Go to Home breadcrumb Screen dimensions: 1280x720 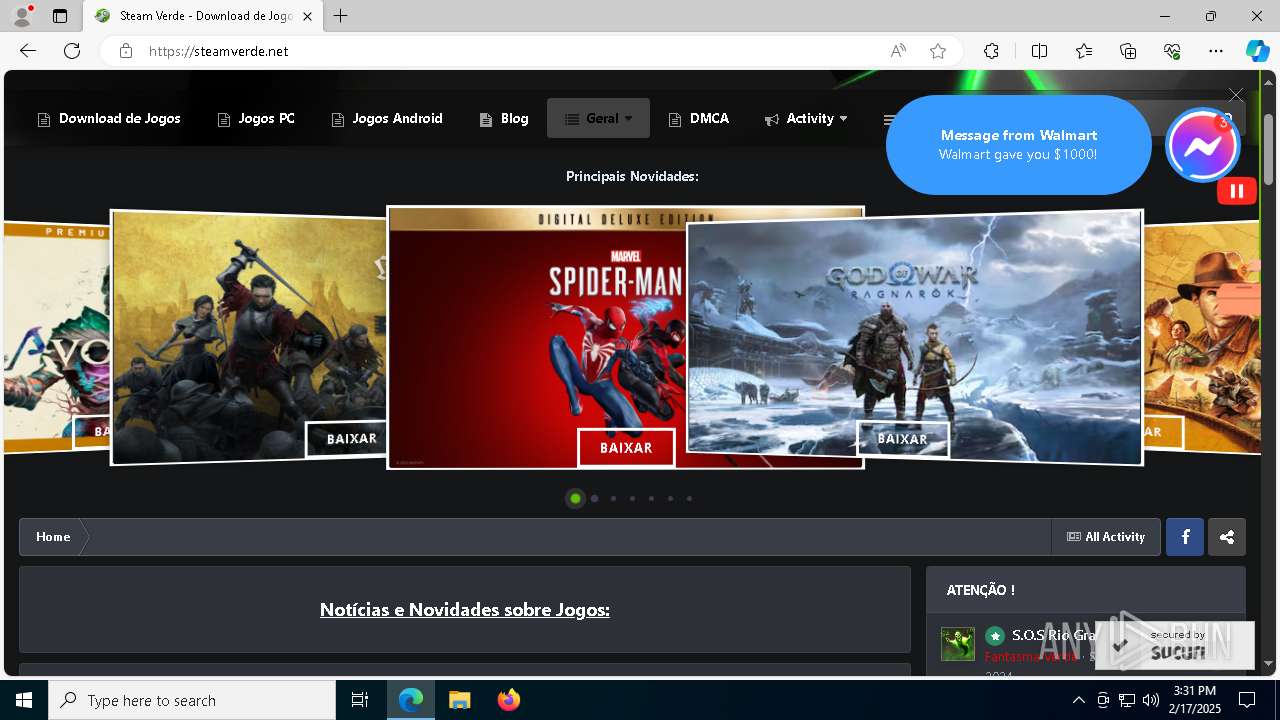click(x=53, y=537)
